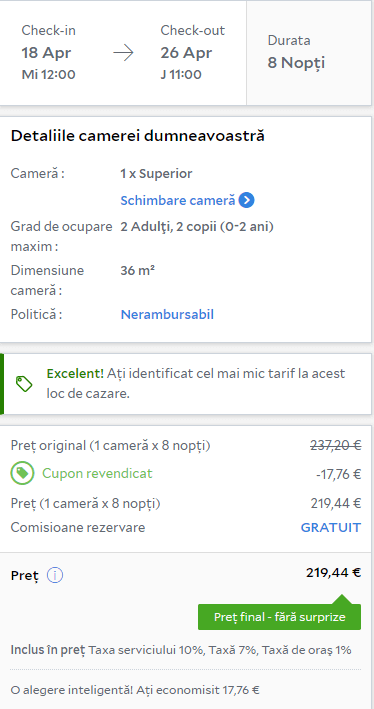Click the Preț final - fără surprize badge
This screenshot has width=374, height=709.
click(x=279, y=617)
